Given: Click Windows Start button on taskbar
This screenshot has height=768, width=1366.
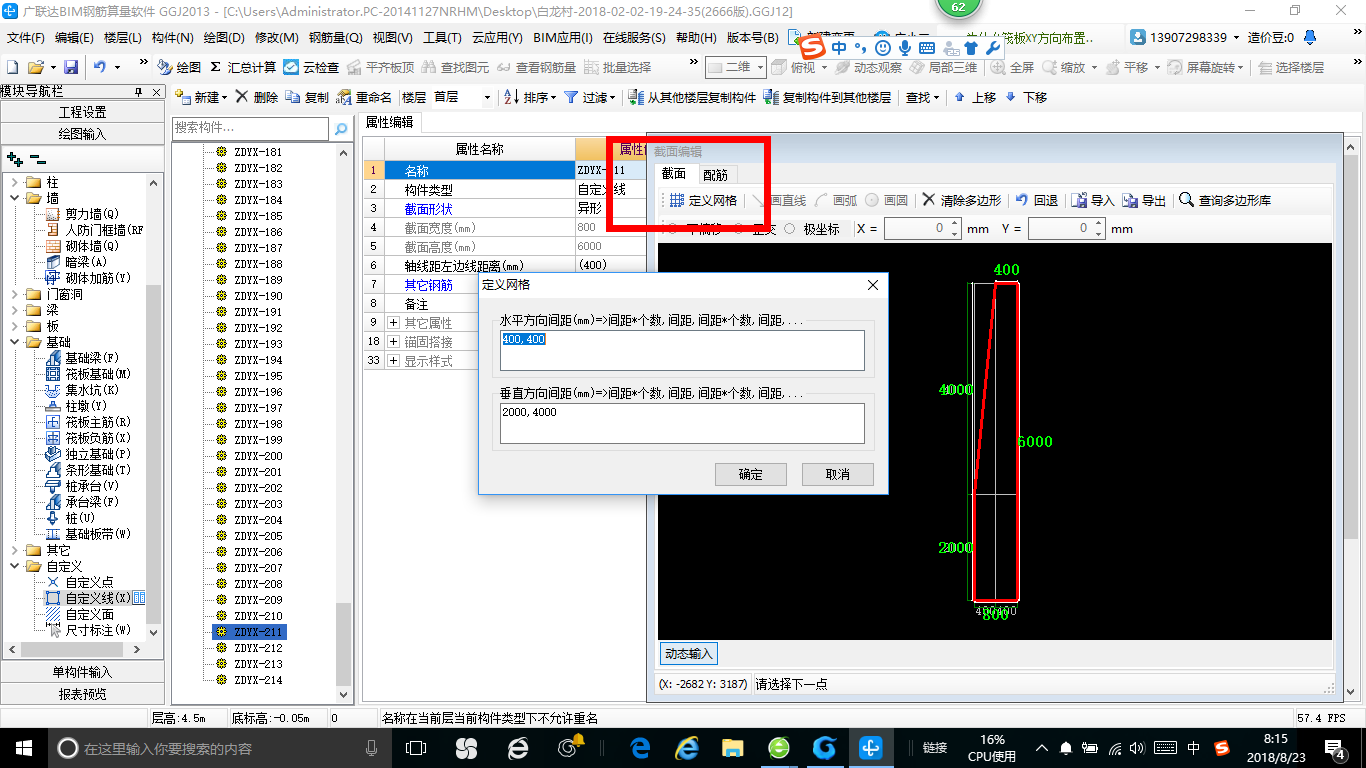Looking at the screenshot, I should [x=22, y=747].
